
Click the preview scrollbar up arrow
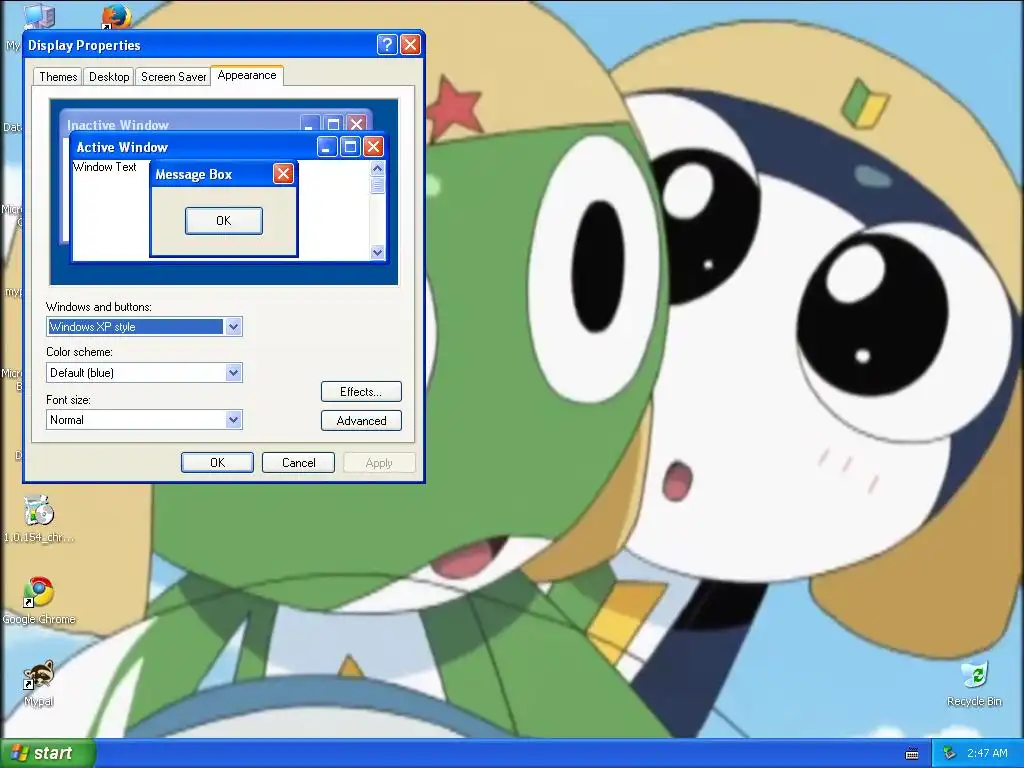[377, 168]
